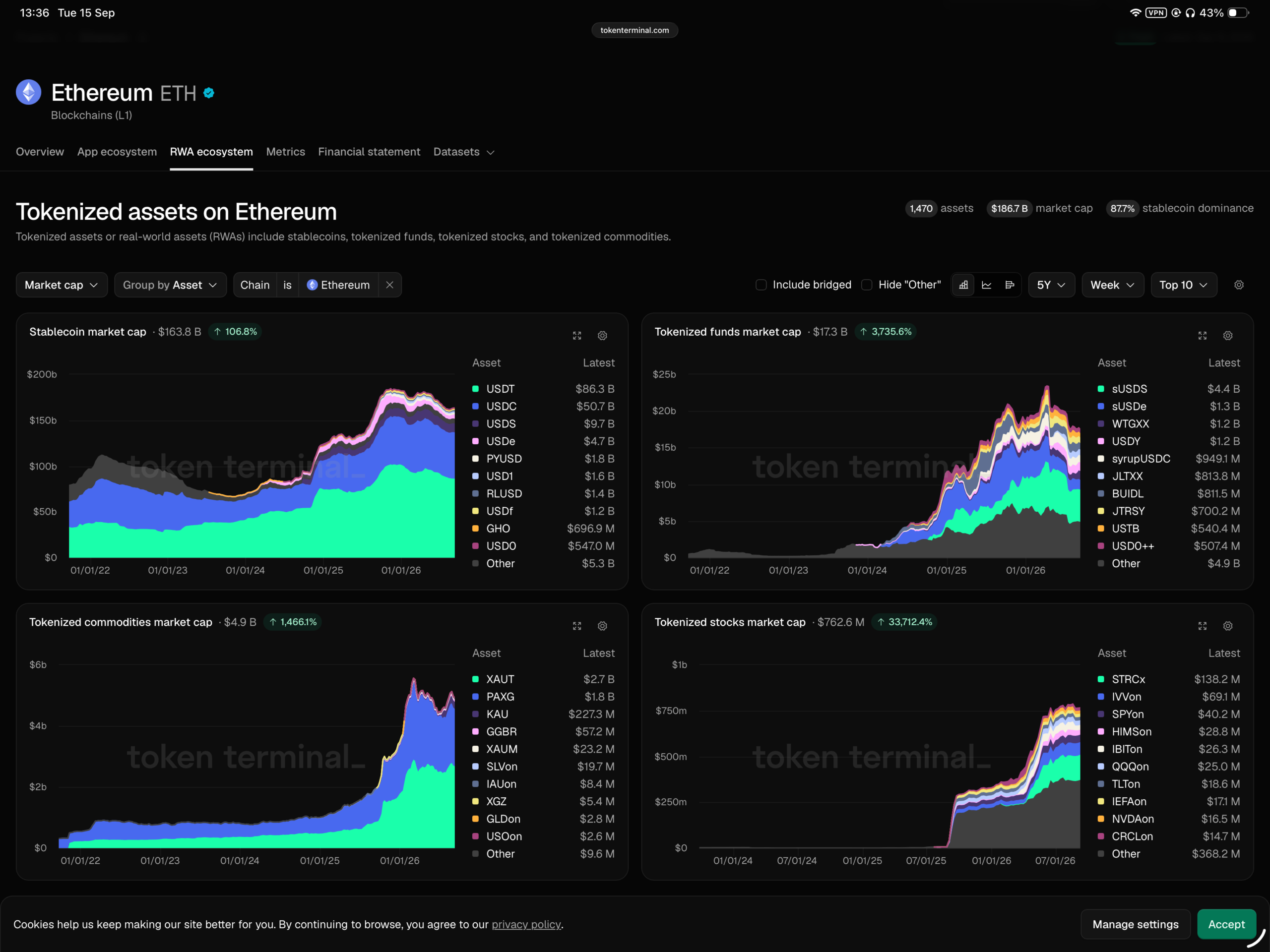Open the Chain filter field selector
The width and height of the screenshot is (1270, 952).
click(x=255, y=285)
